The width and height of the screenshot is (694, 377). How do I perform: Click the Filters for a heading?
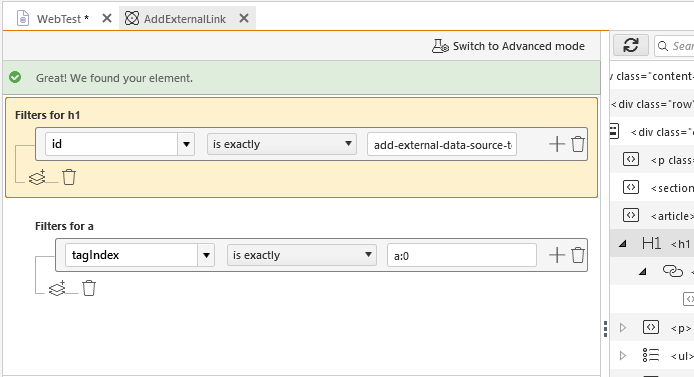click(x=64, y=226)
